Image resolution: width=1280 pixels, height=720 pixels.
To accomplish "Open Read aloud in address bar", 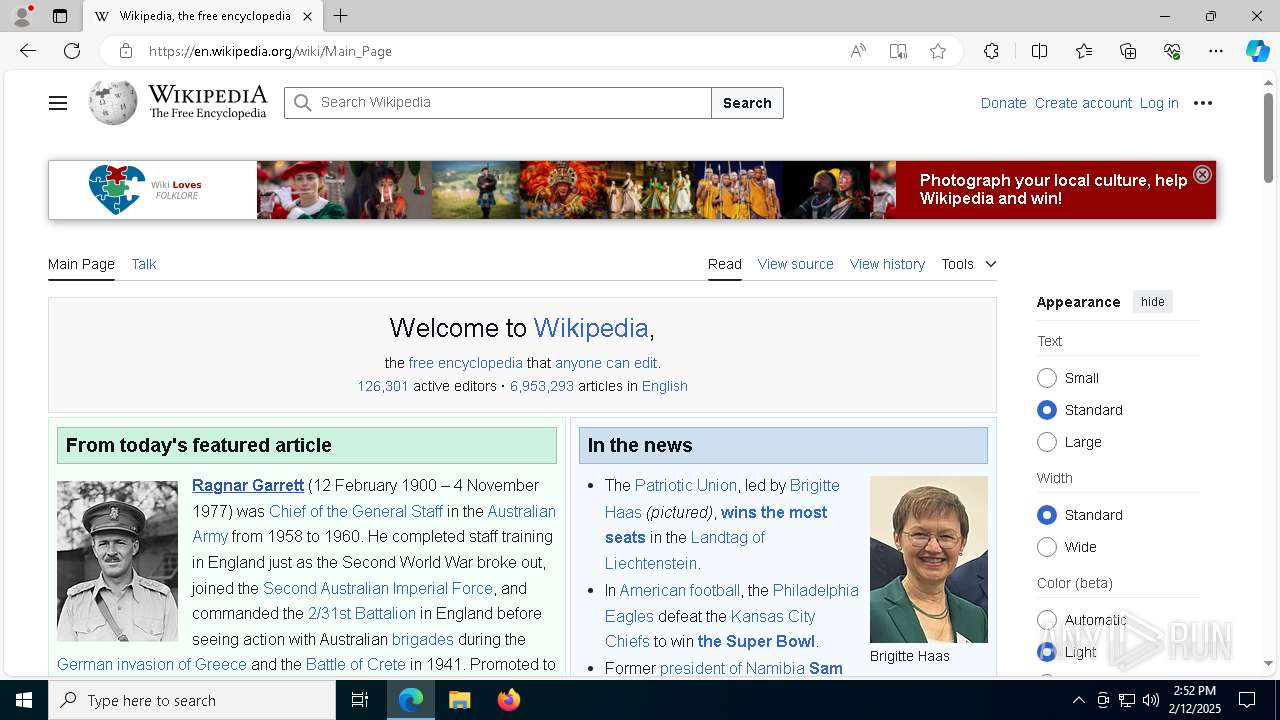I will pos(858,51).
